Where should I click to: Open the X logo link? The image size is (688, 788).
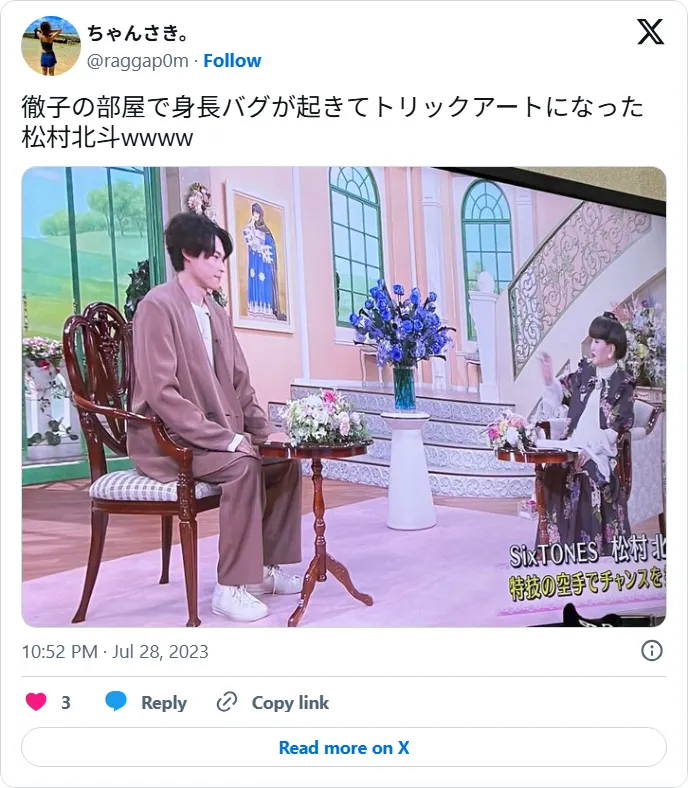click(650, 31)
